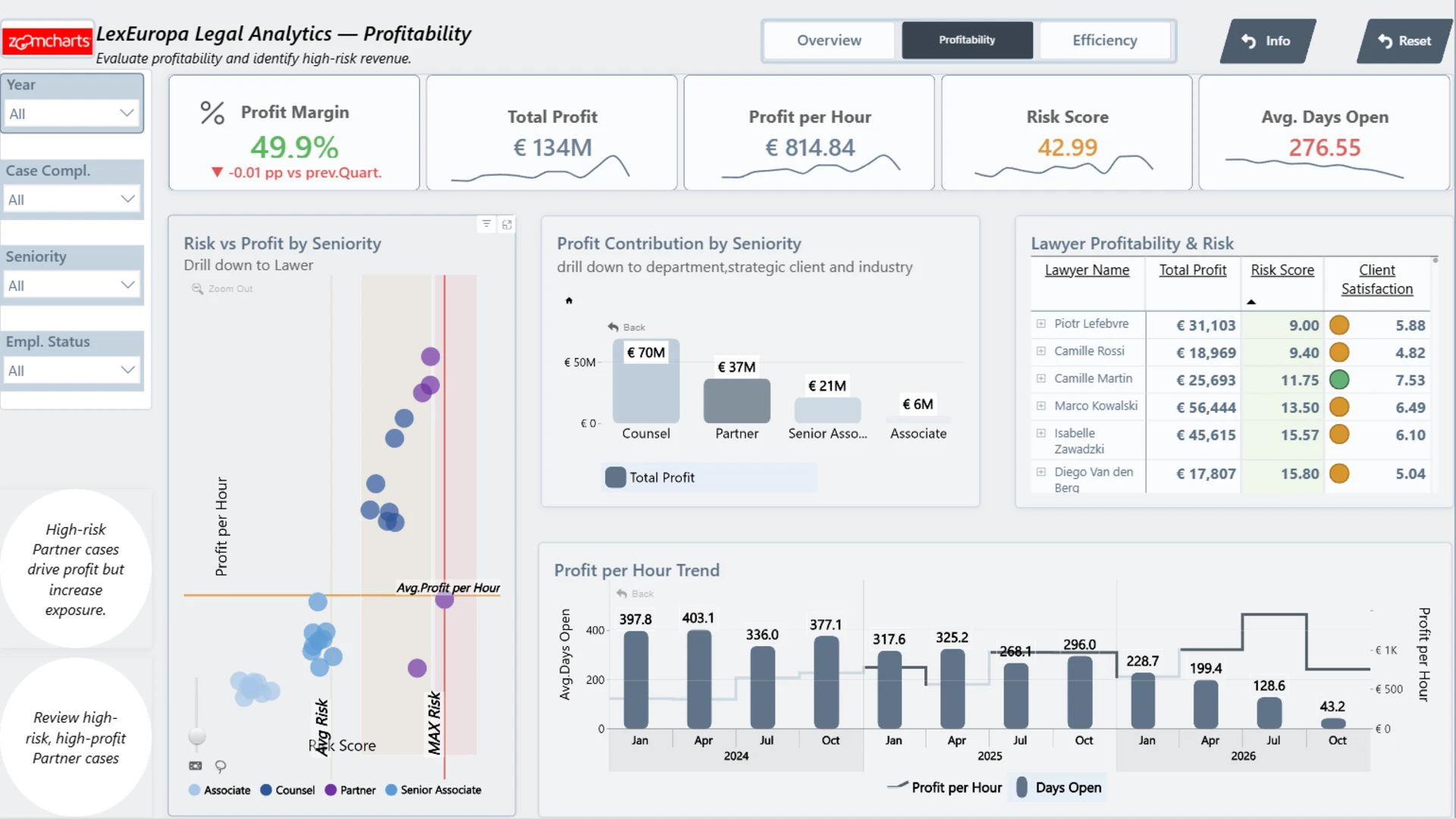Click the sort arrow under Risk Score header

click(1251, 302)
